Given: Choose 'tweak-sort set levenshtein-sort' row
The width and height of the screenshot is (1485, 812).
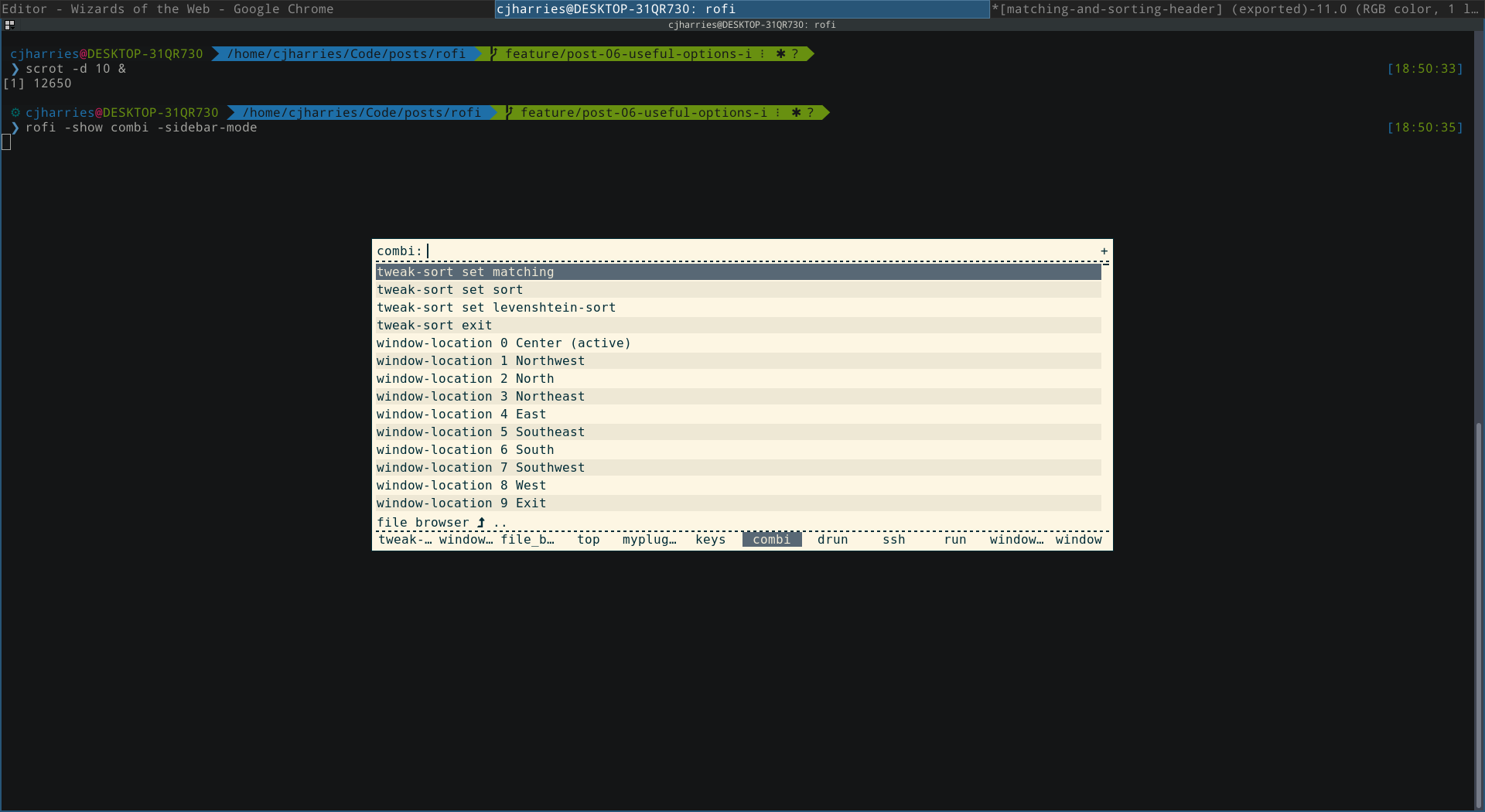Looking at the screenshot, I should coord(739,307).
